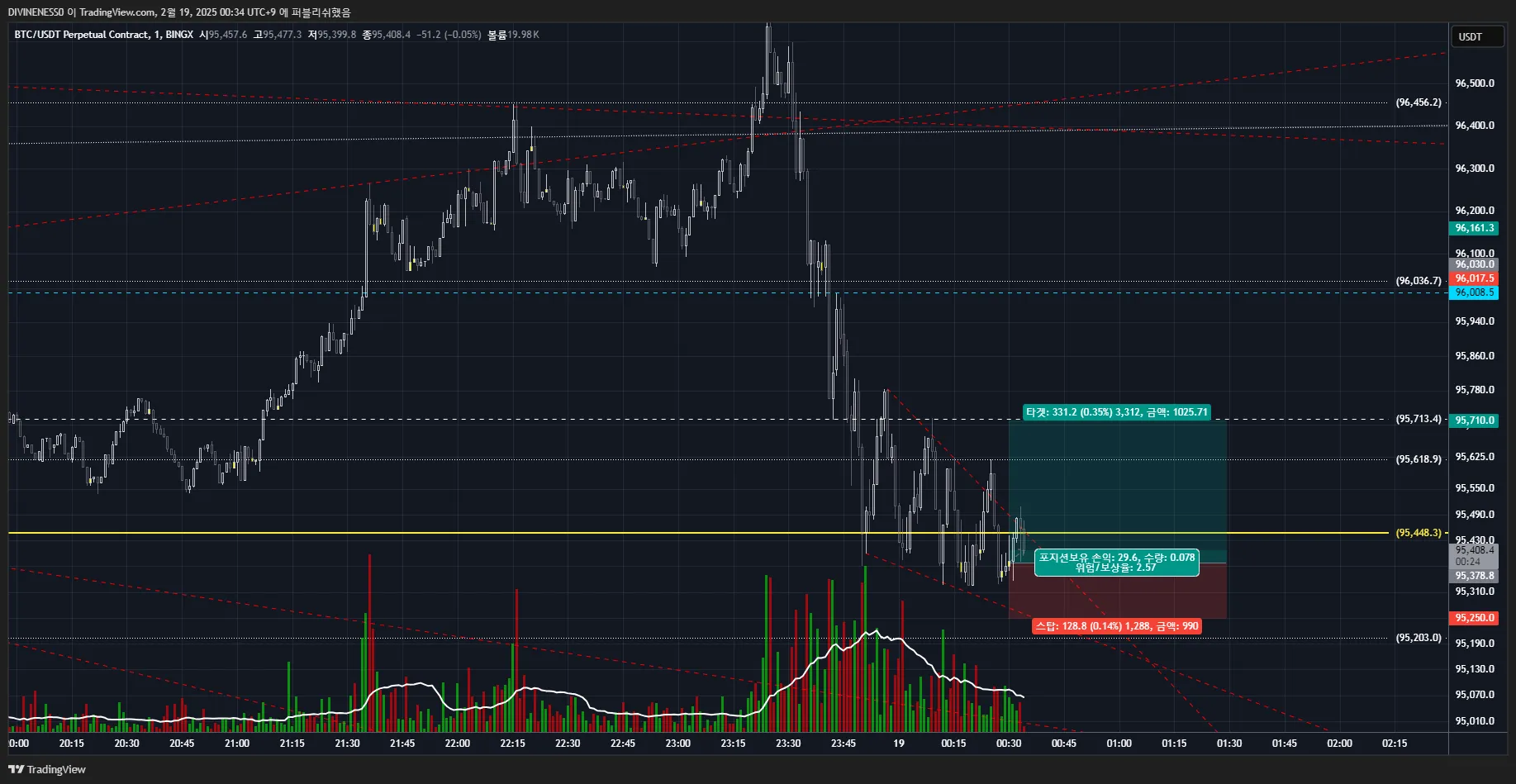The width and height of the screenshot is (1516, 784).
Task: Click the 96,500.0 price scale label
Action: pos(1475,83)
